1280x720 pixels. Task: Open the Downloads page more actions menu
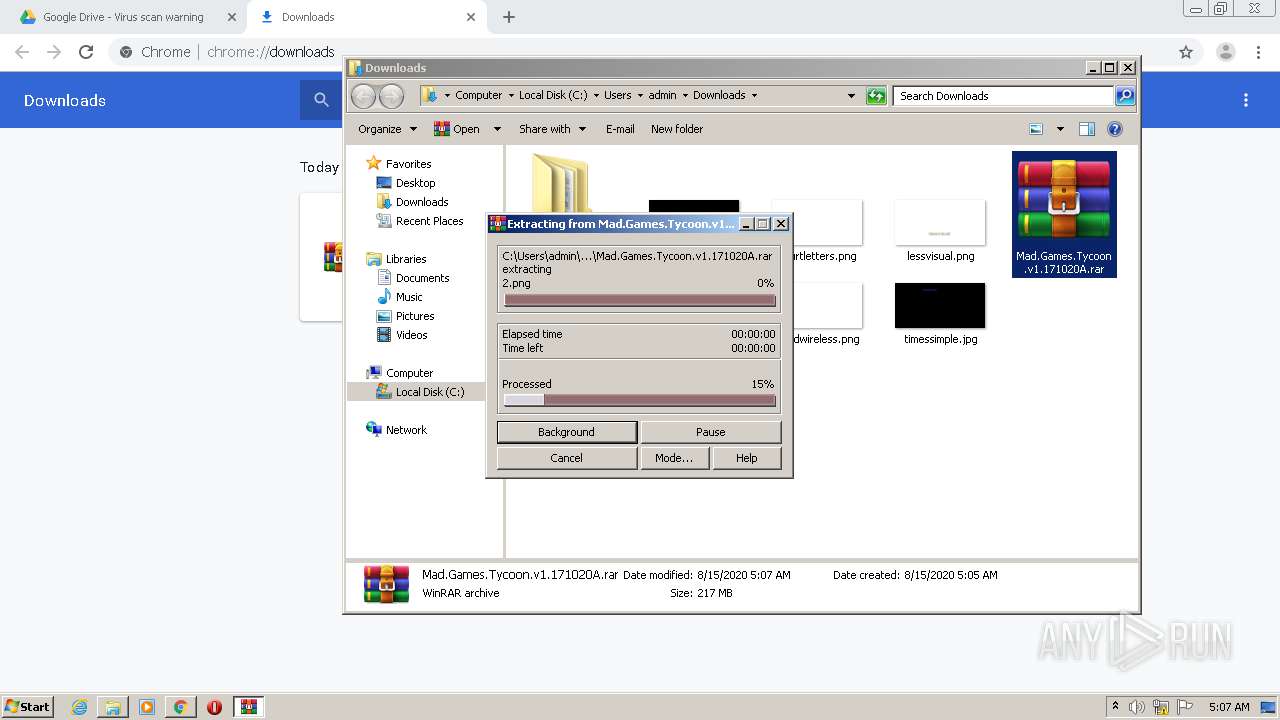1246,100
